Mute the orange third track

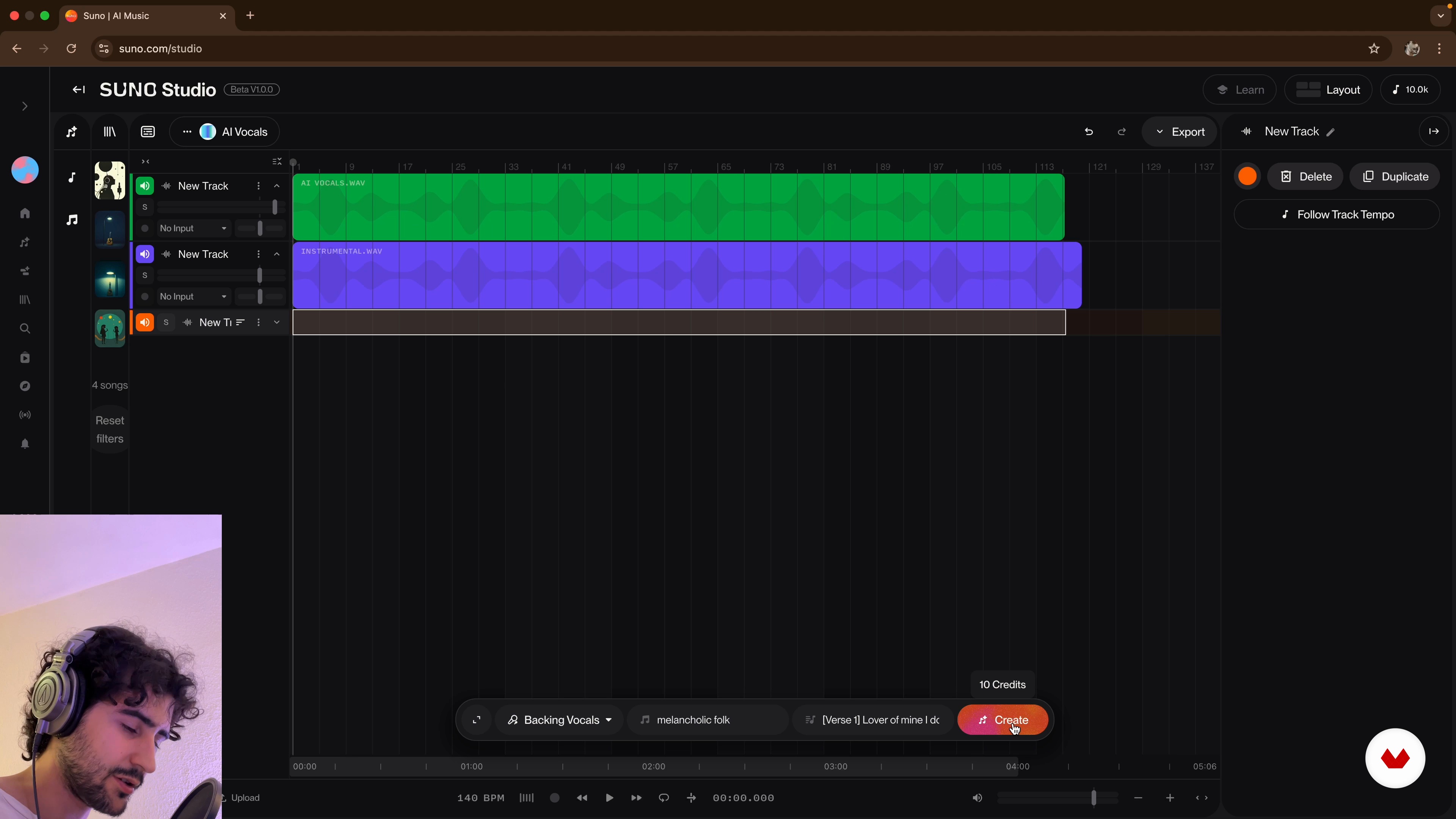[145, 322]
